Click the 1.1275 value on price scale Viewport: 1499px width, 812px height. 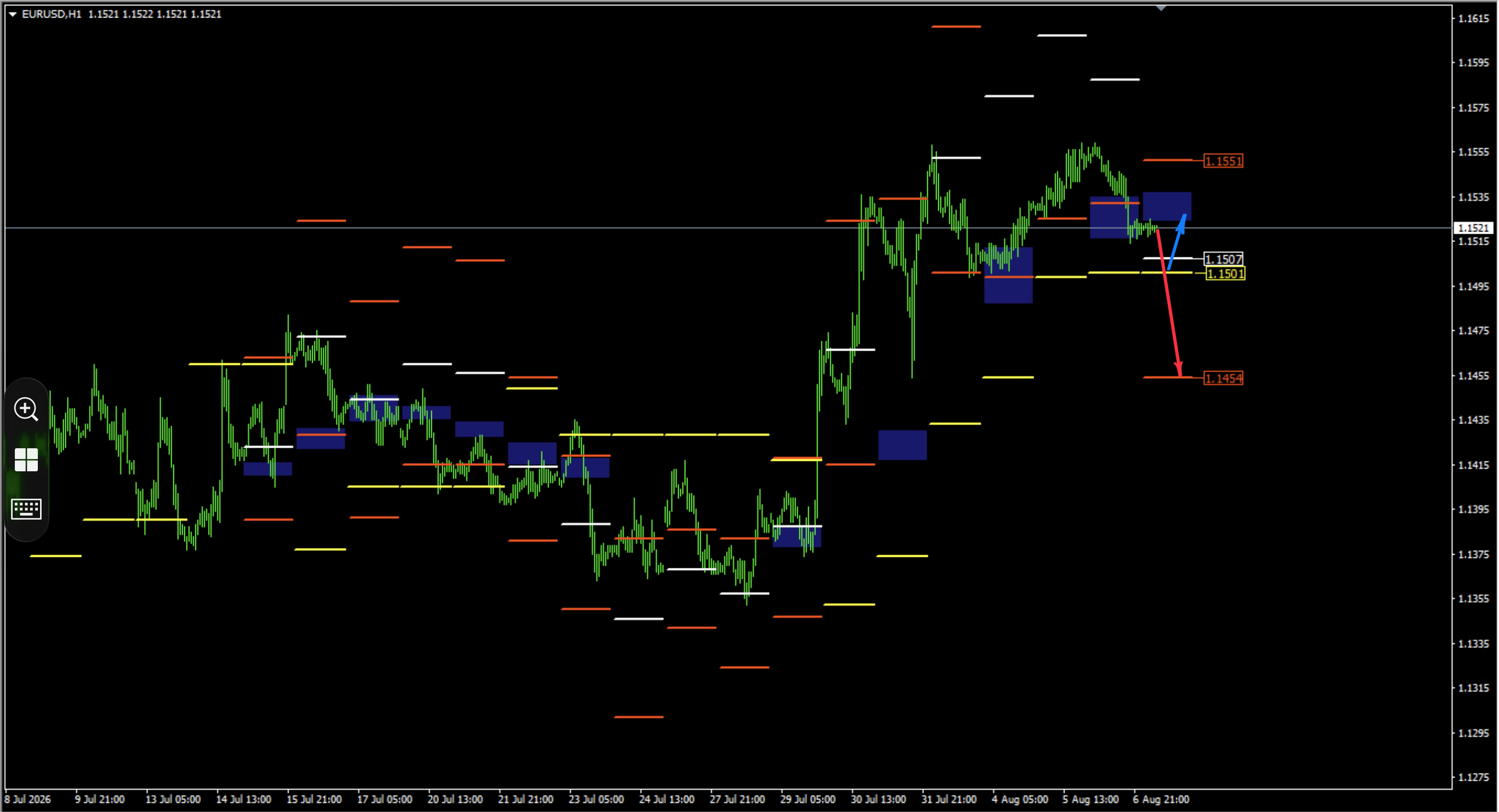coord(1474,777)
